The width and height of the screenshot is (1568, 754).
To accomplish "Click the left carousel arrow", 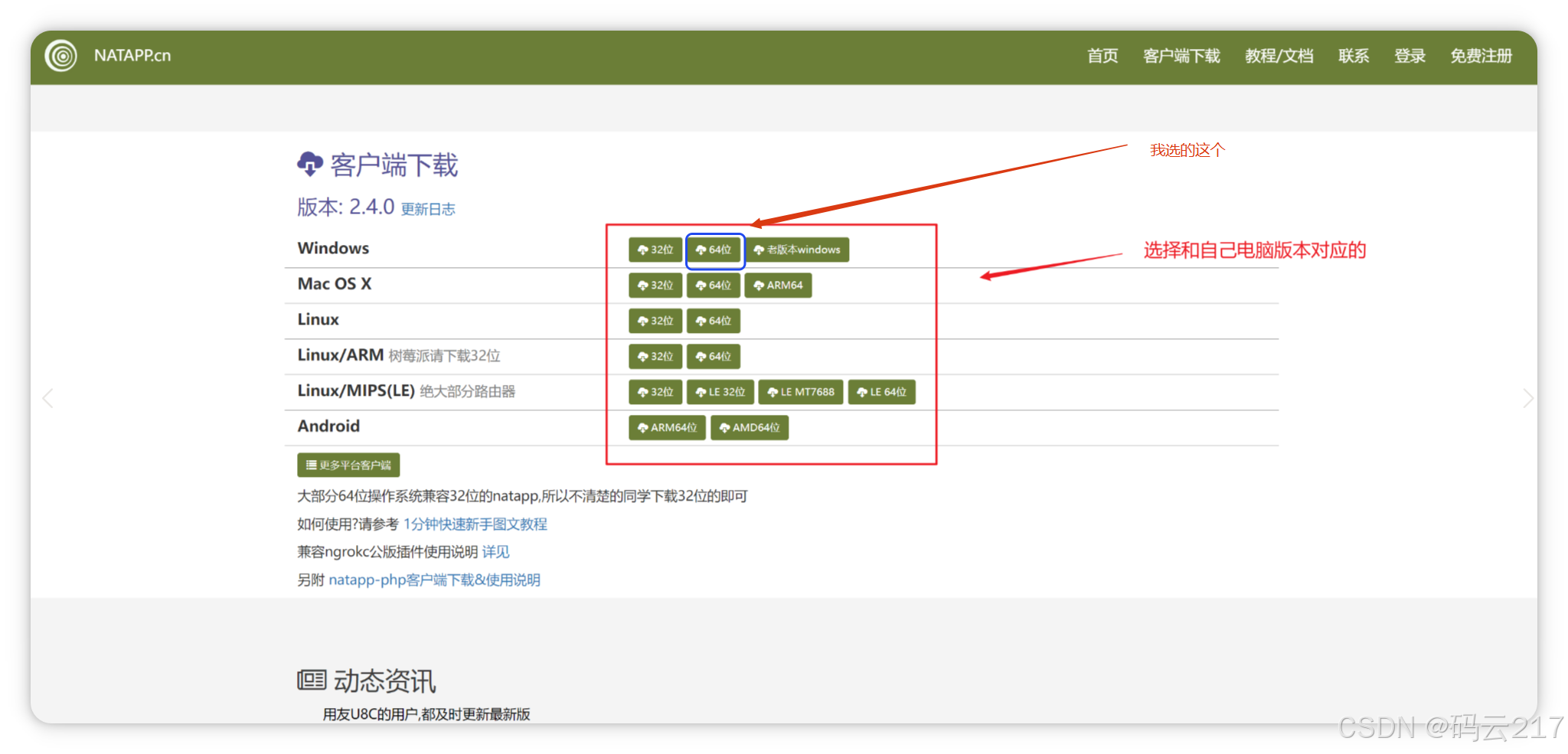I will (x=47, y=398).
